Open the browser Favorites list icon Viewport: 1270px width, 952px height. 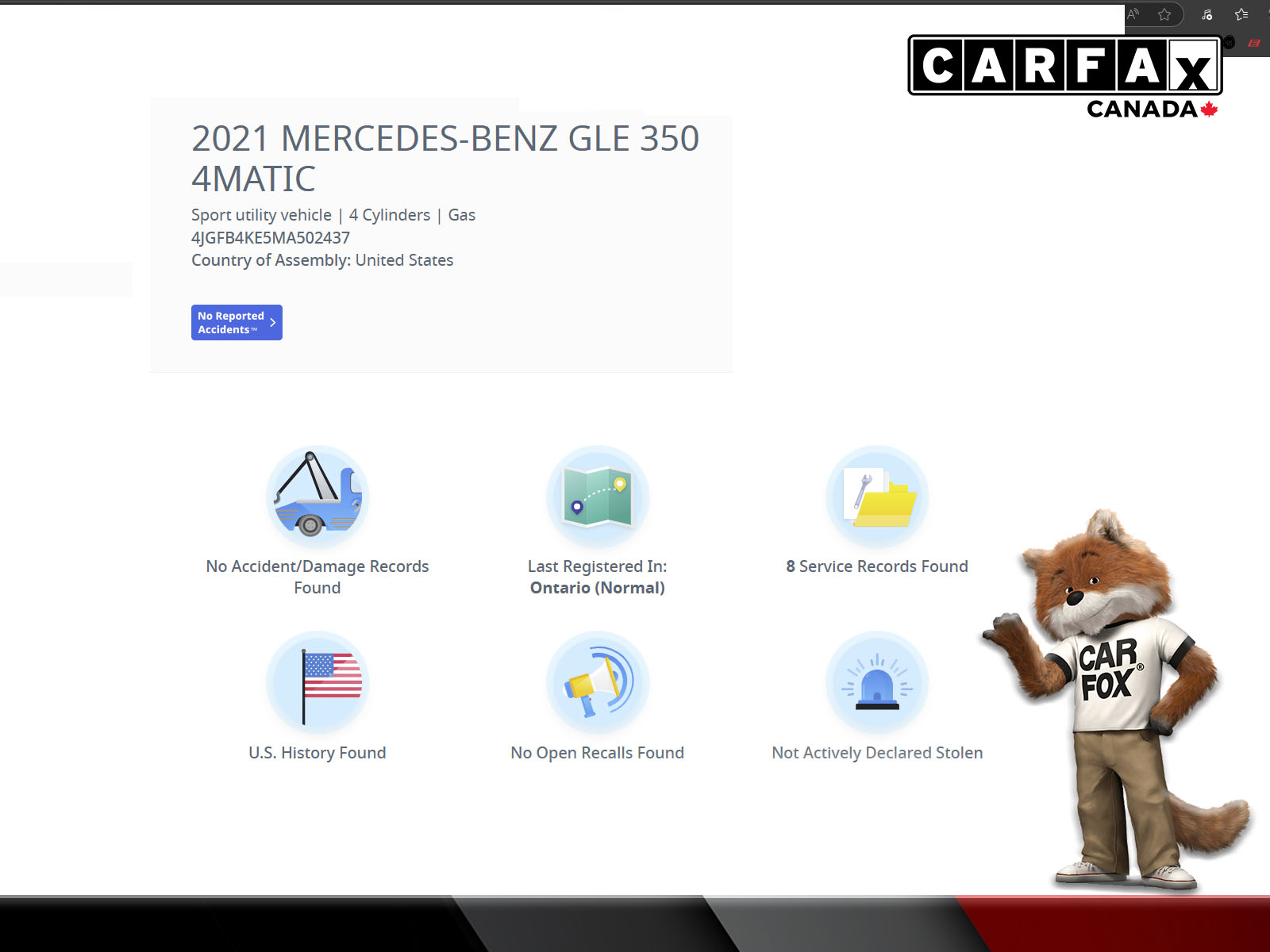click(1242, 14)
